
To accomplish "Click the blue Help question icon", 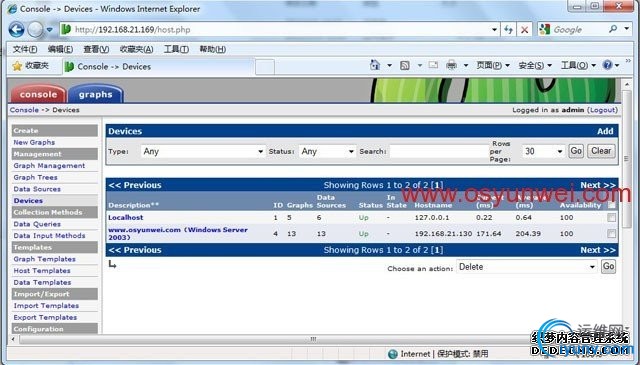I will (607, 65).
